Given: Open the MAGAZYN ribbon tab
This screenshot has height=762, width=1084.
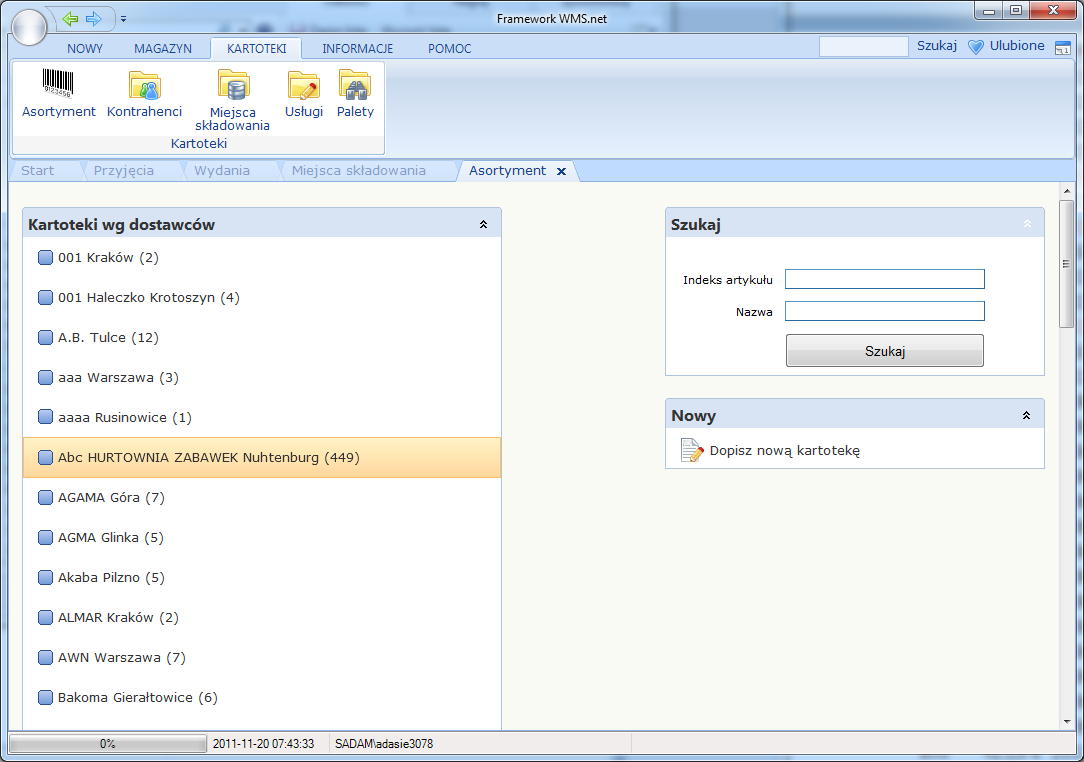Looking at the screenshot, I should tap(163, 48).
